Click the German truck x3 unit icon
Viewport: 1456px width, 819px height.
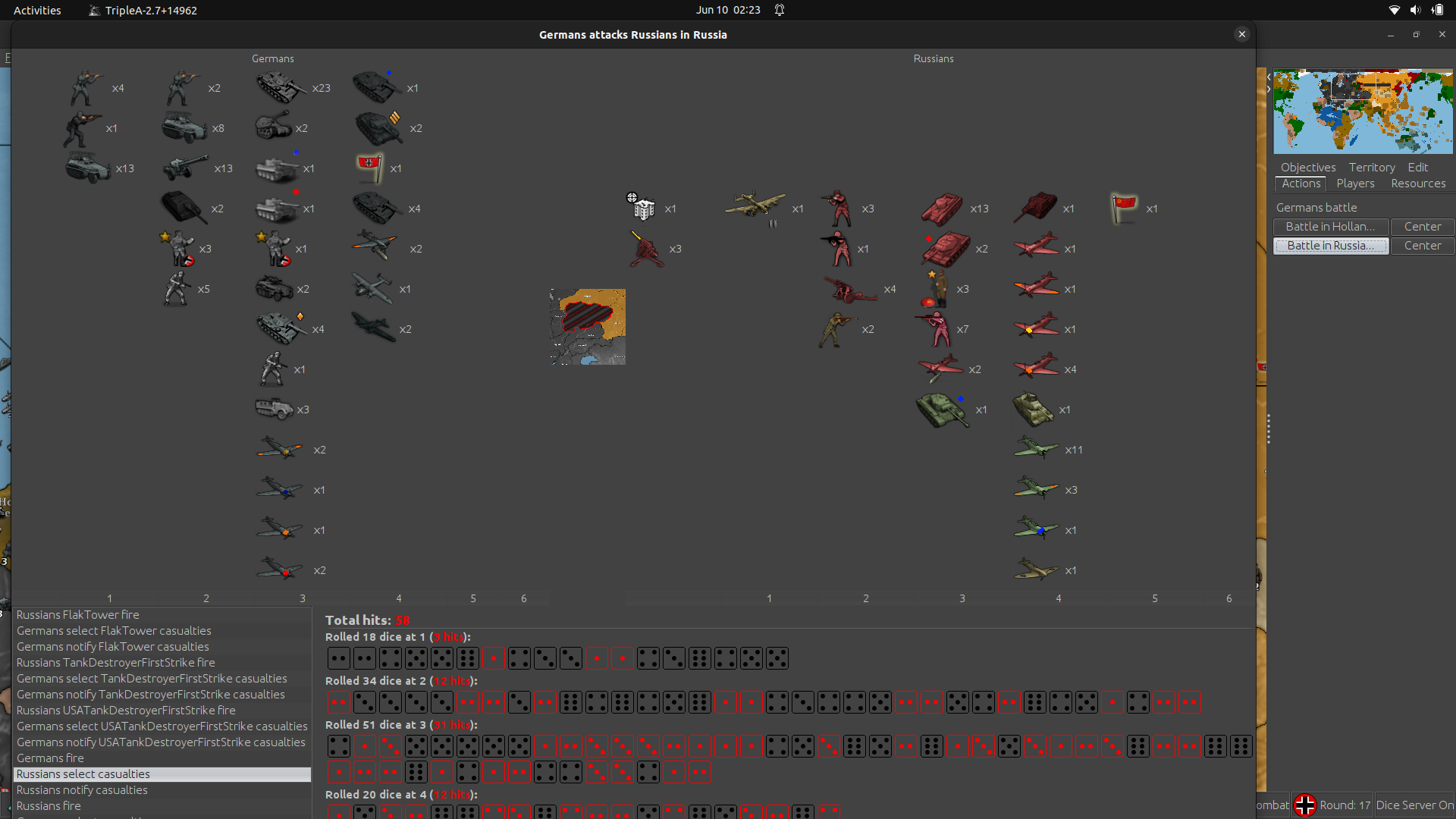(274, 409)
